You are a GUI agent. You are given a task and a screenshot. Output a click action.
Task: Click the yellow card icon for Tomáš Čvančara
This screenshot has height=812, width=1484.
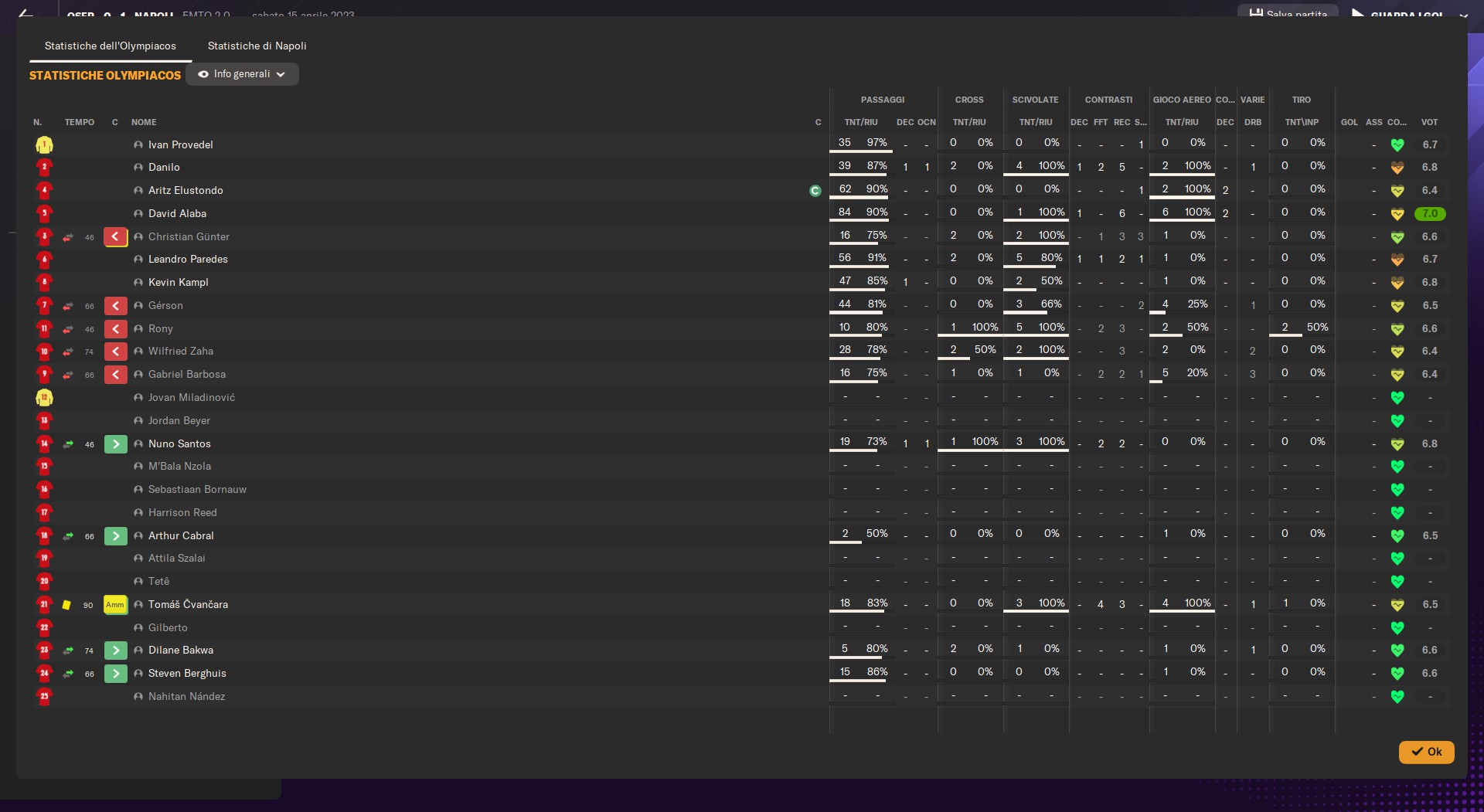coord(66,605)
